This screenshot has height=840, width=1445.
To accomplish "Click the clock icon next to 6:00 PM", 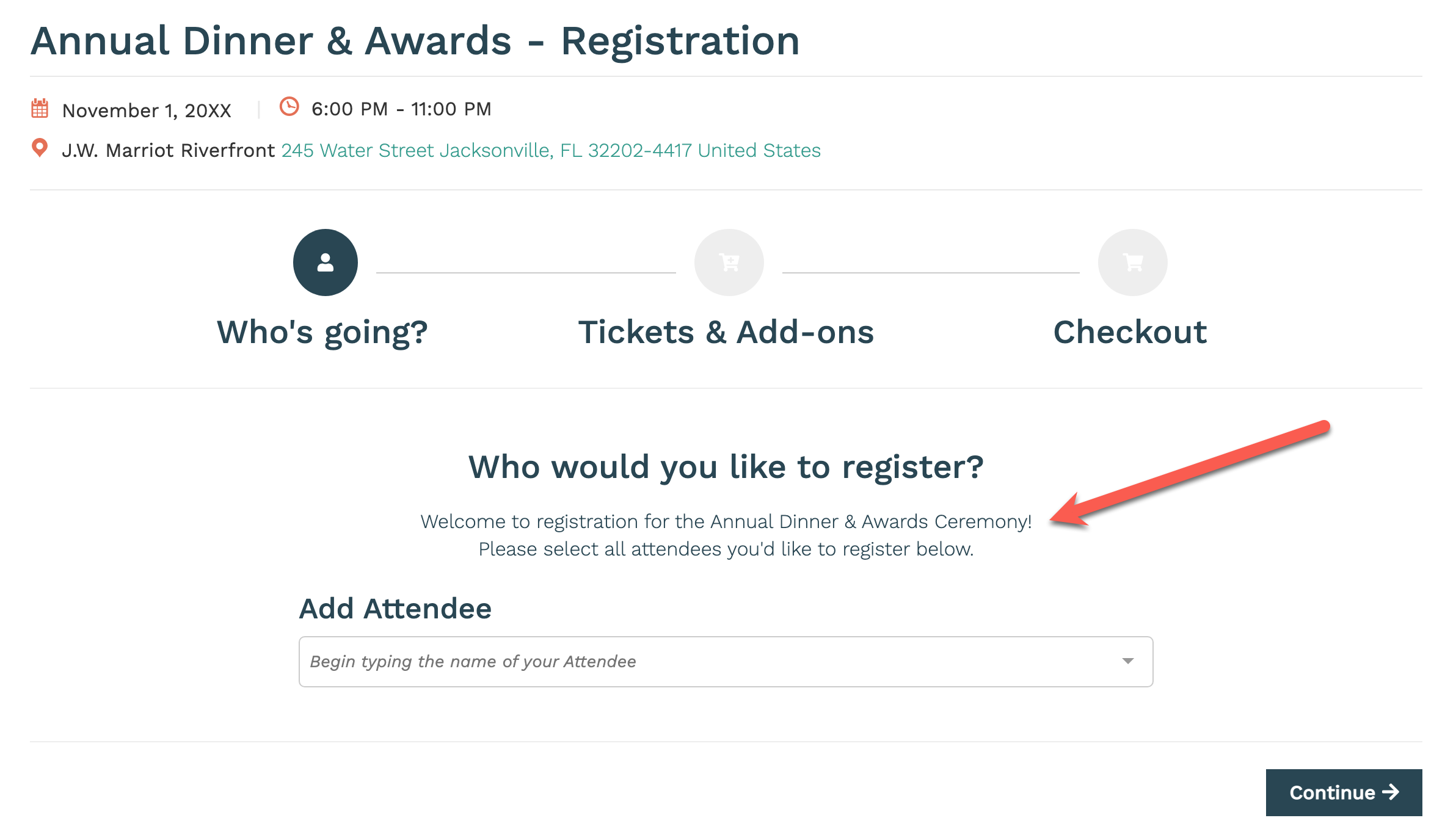I will (x=289, y=107).
